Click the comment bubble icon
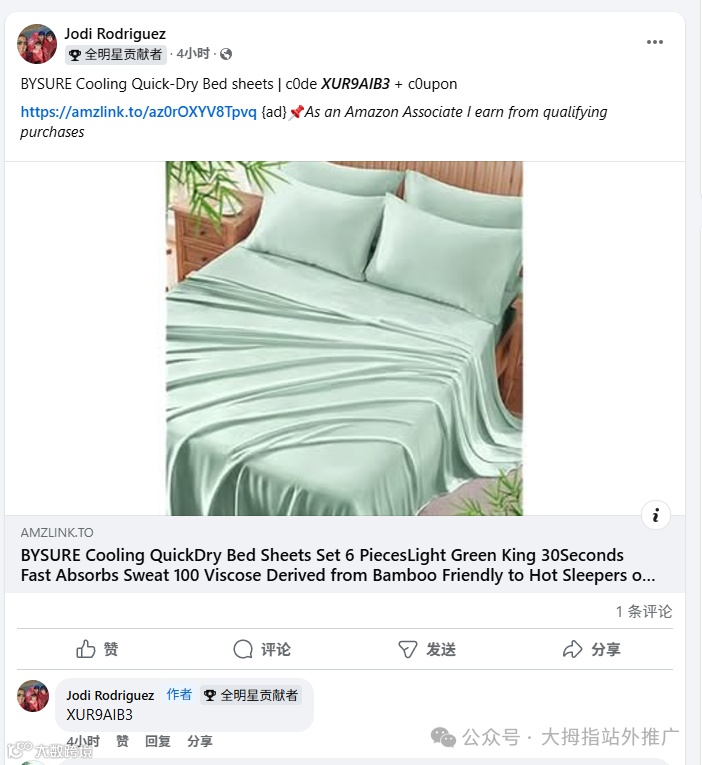Screen dimensions: 702x765 (x=243, y=649)
